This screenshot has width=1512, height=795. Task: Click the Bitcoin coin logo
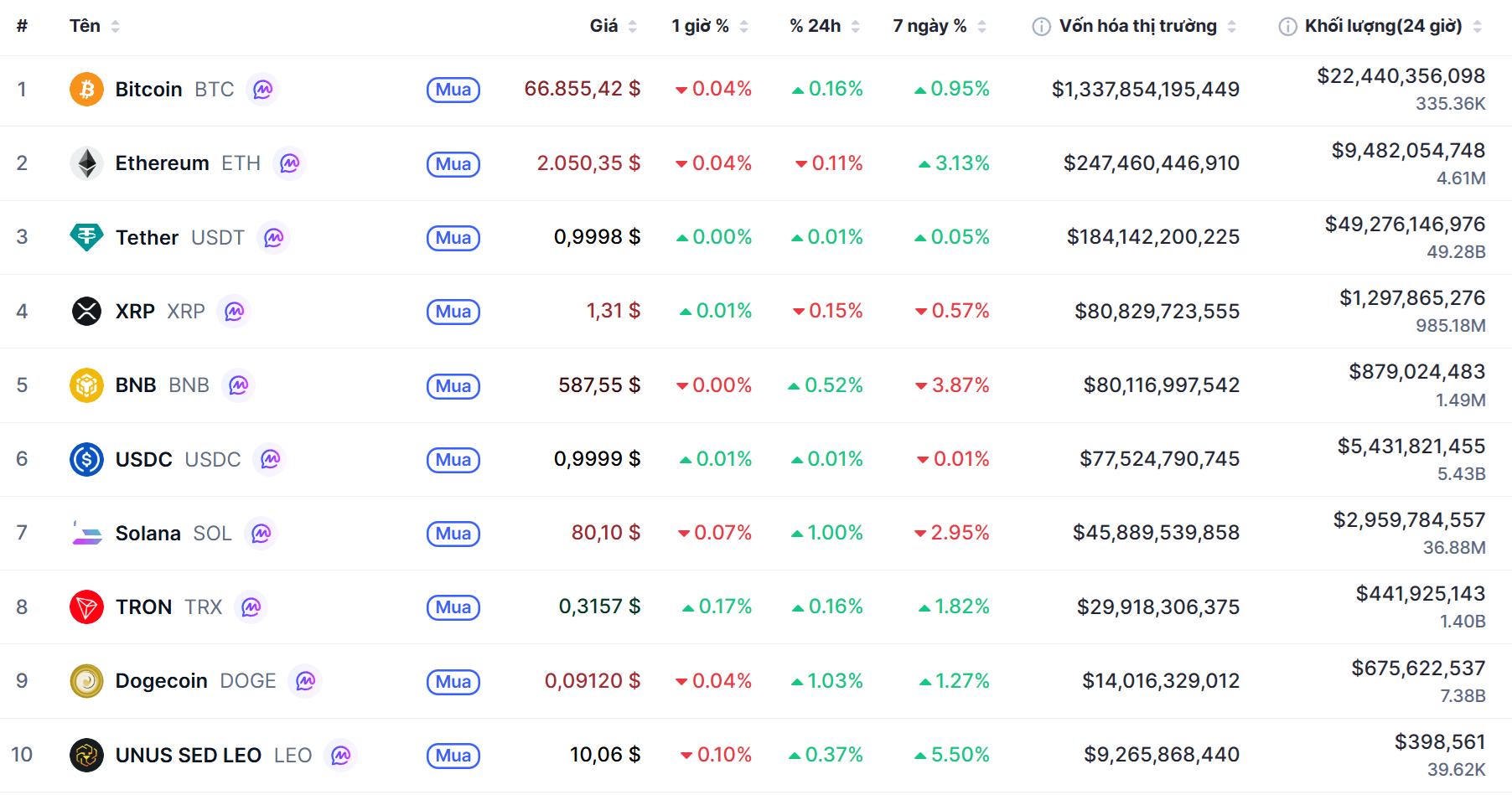click(x=86, y=90)
